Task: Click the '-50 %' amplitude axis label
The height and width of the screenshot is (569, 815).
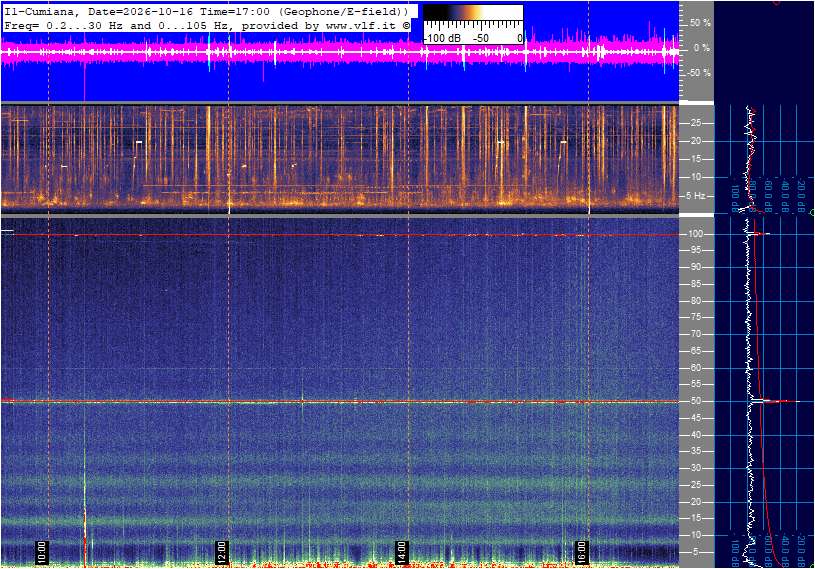Action: [x=699, y=73]
